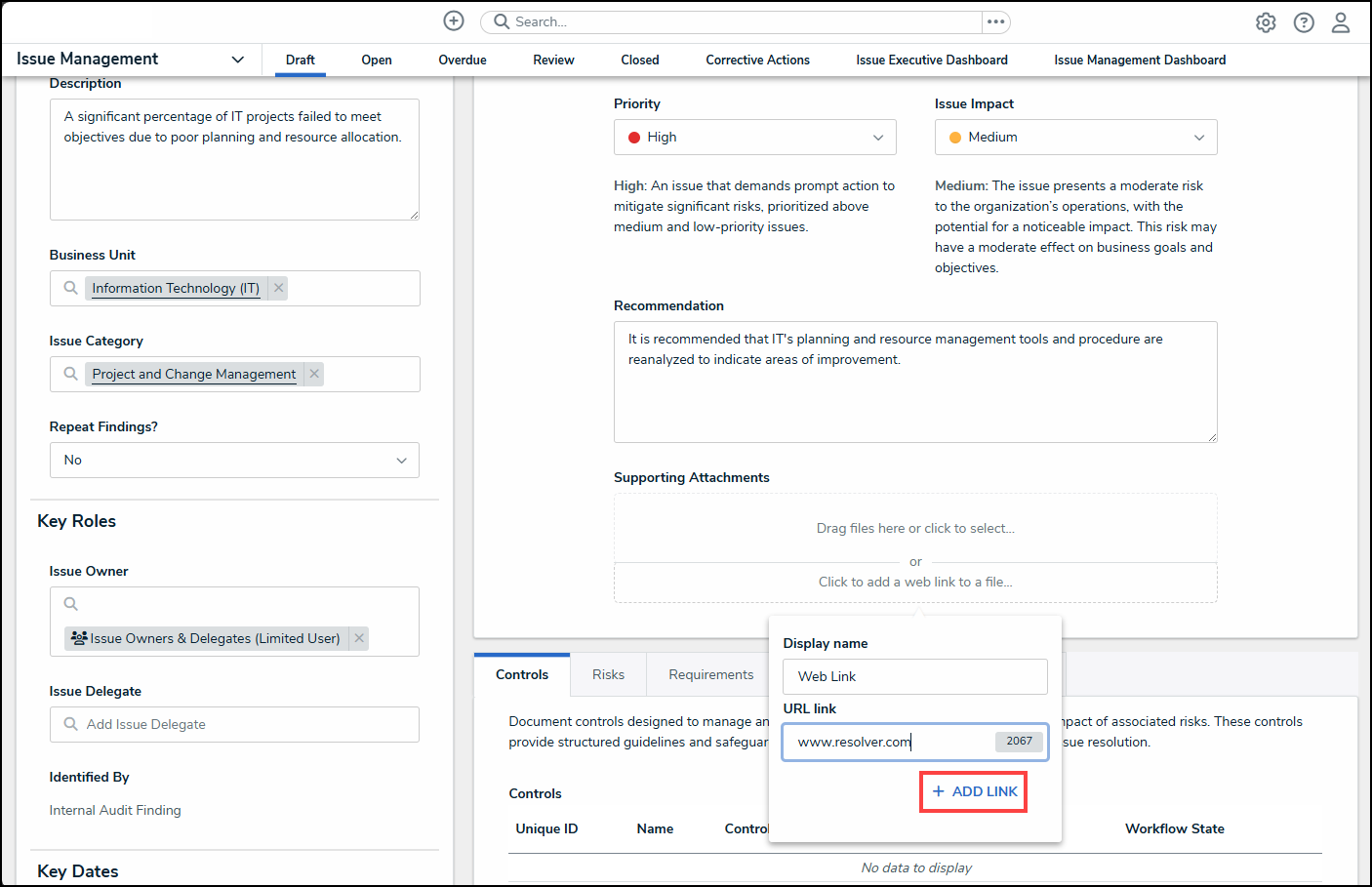Open the Issue Impact dropdown showing Medium
This screenshot has width=1372, height=887.
(x=1075, y=138)
